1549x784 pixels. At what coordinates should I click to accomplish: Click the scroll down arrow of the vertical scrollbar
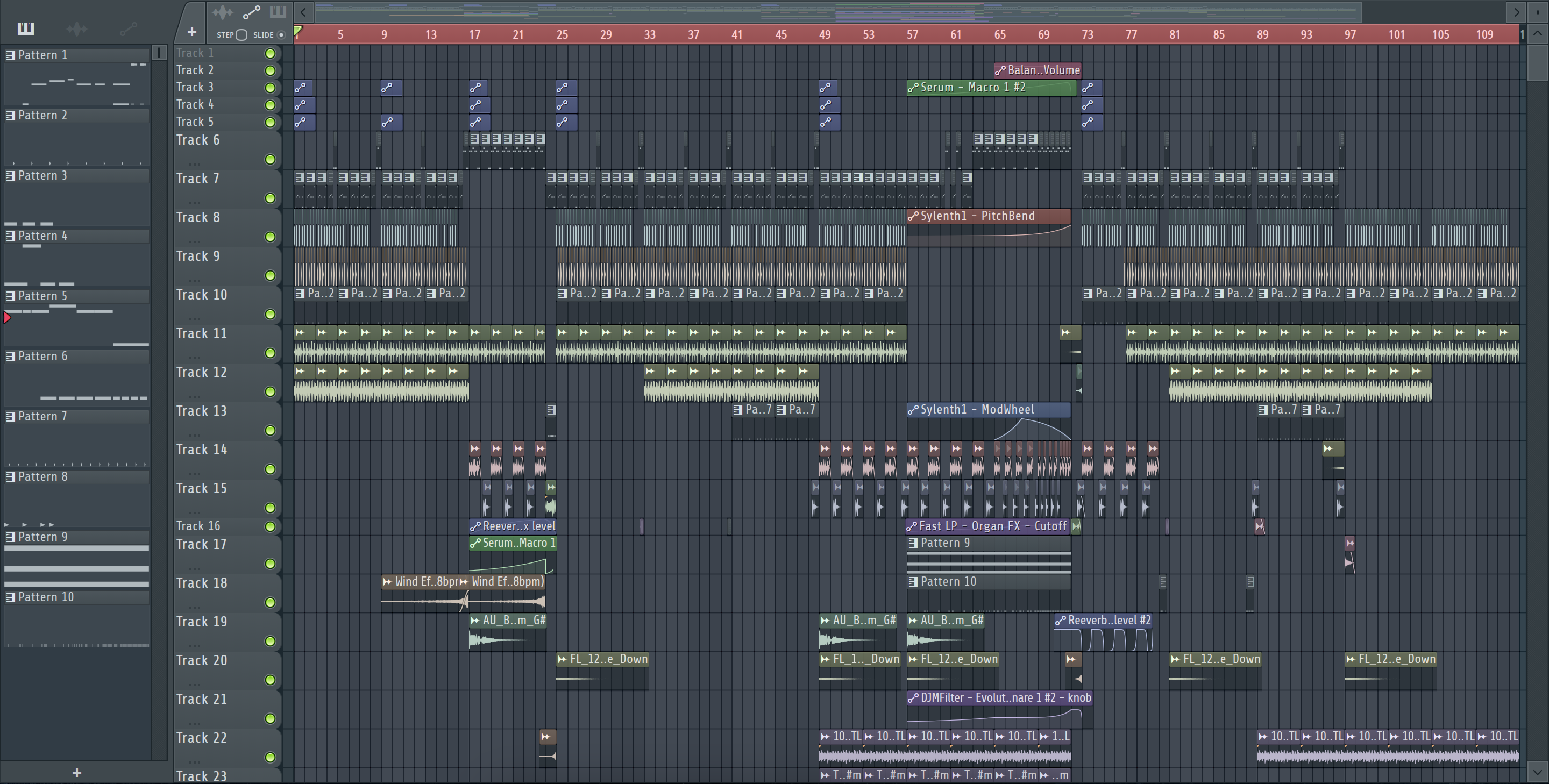pyautogui.click(x=1538, y=772)
